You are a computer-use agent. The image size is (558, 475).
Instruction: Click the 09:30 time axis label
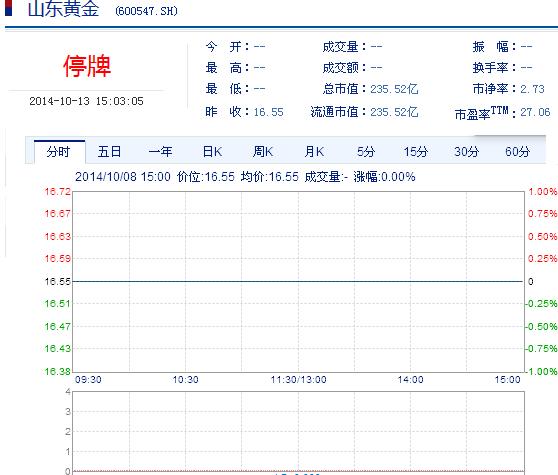(x=88, y=380)
